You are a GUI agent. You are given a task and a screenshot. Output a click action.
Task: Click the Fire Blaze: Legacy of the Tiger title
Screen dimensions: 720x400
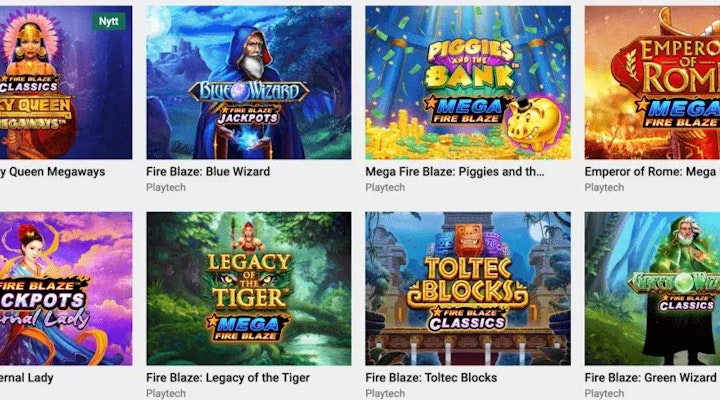click(228, 378)
